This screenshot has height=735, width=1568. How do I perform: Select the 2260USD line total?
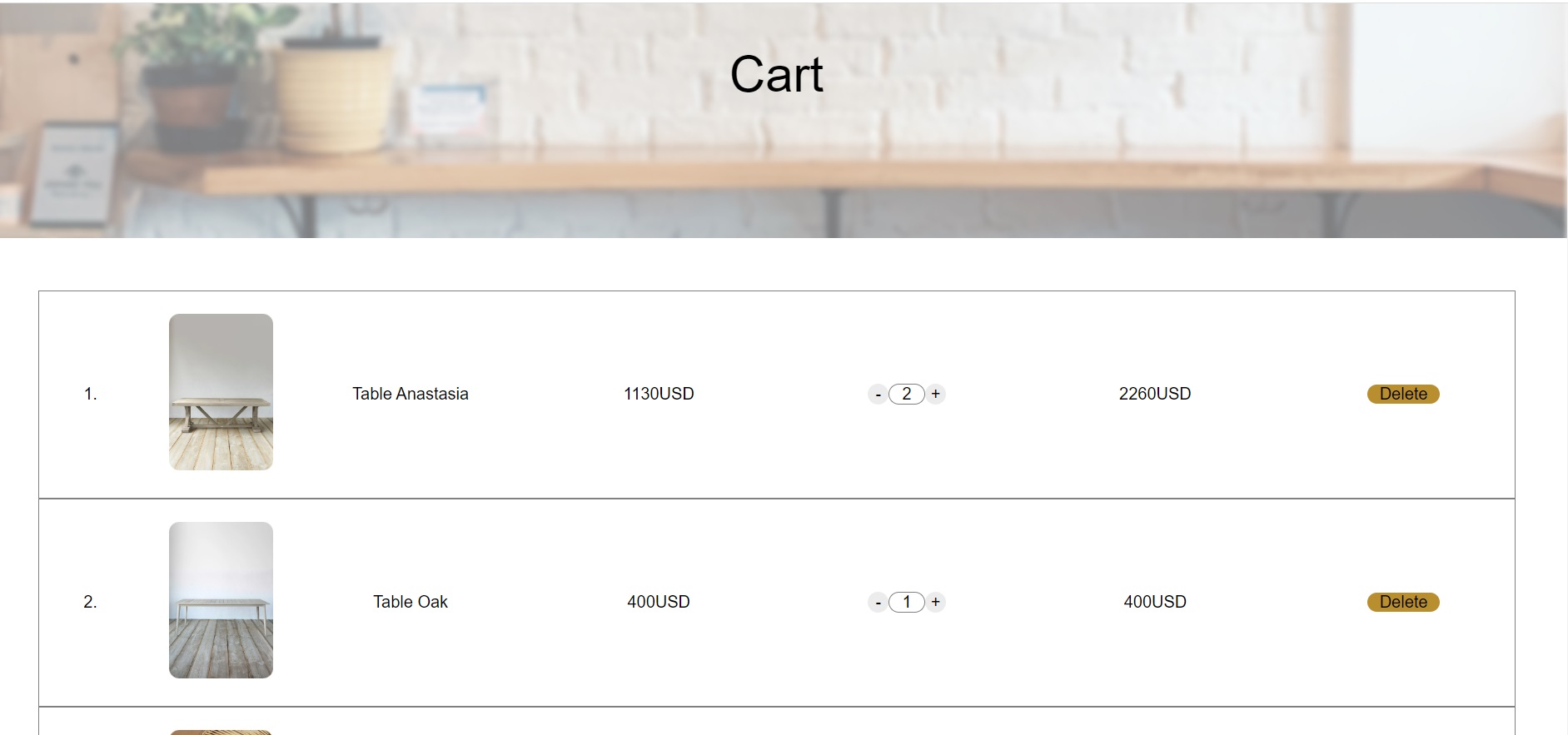tap(1154, 394)
